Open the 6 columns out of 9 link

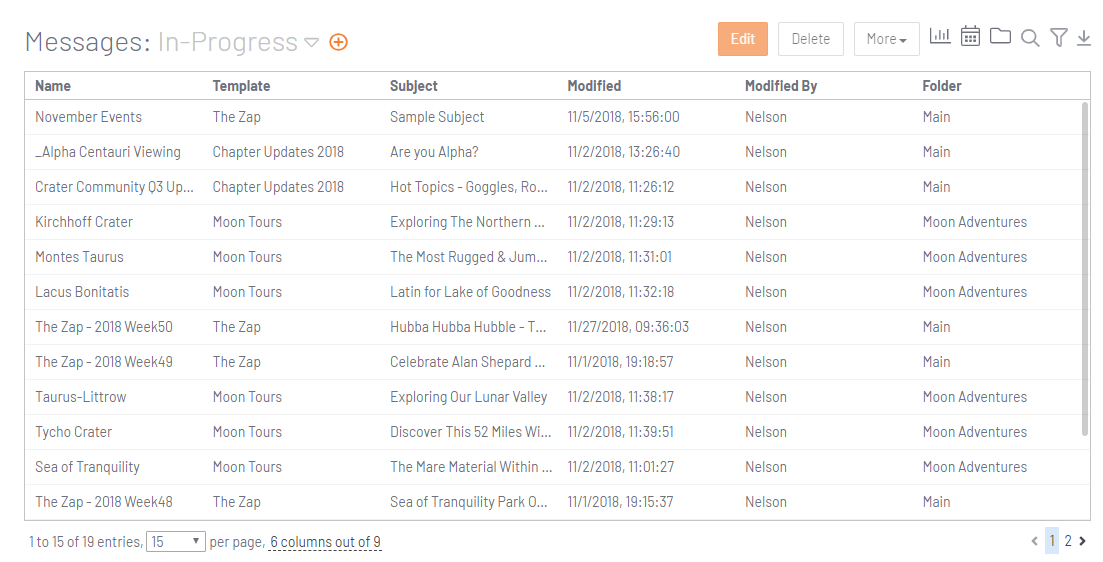pyautogui.click(x=325, y=542)
